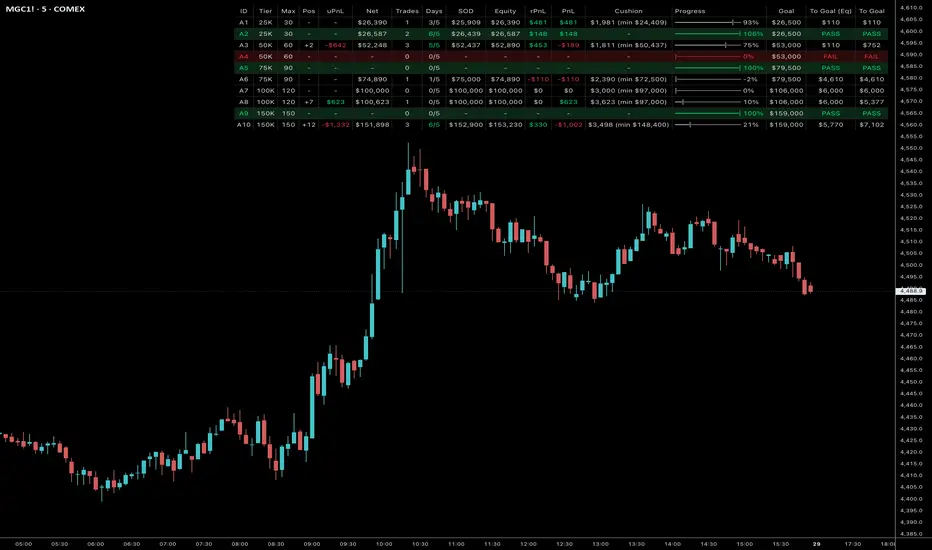Viewport: 932px width, 550px height.
Task: Click the 10:00 time axis label
Action: pos(383,544)
